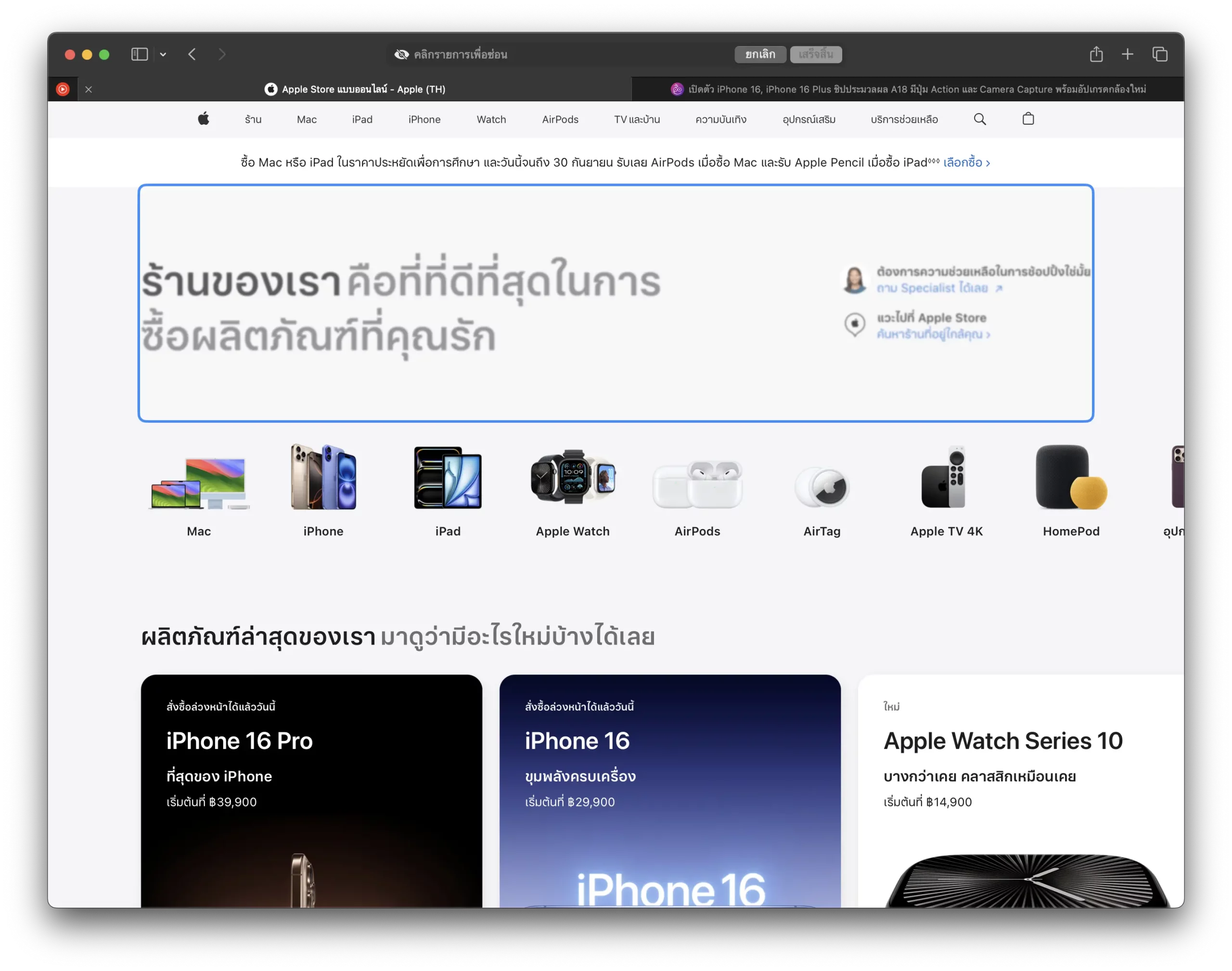This screenshot has width=1232, height=971.
Task: Open a new tab with plus icon
Action: pyautogui.click(x=1128, y=54)
